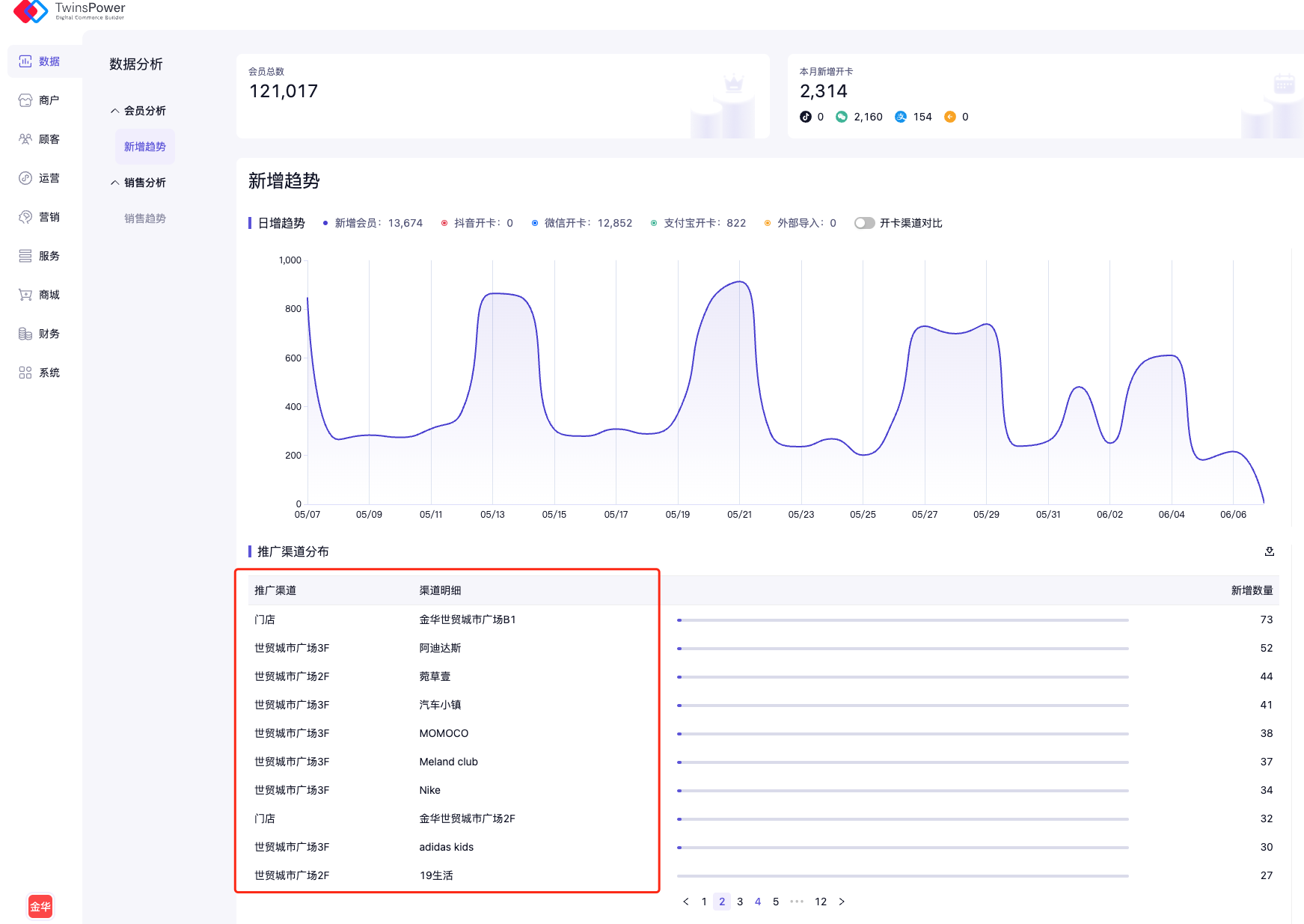The image size is (1304, 924).
Task: Toggle the 支付宝开卡 legend series
Action: (698, 223)
